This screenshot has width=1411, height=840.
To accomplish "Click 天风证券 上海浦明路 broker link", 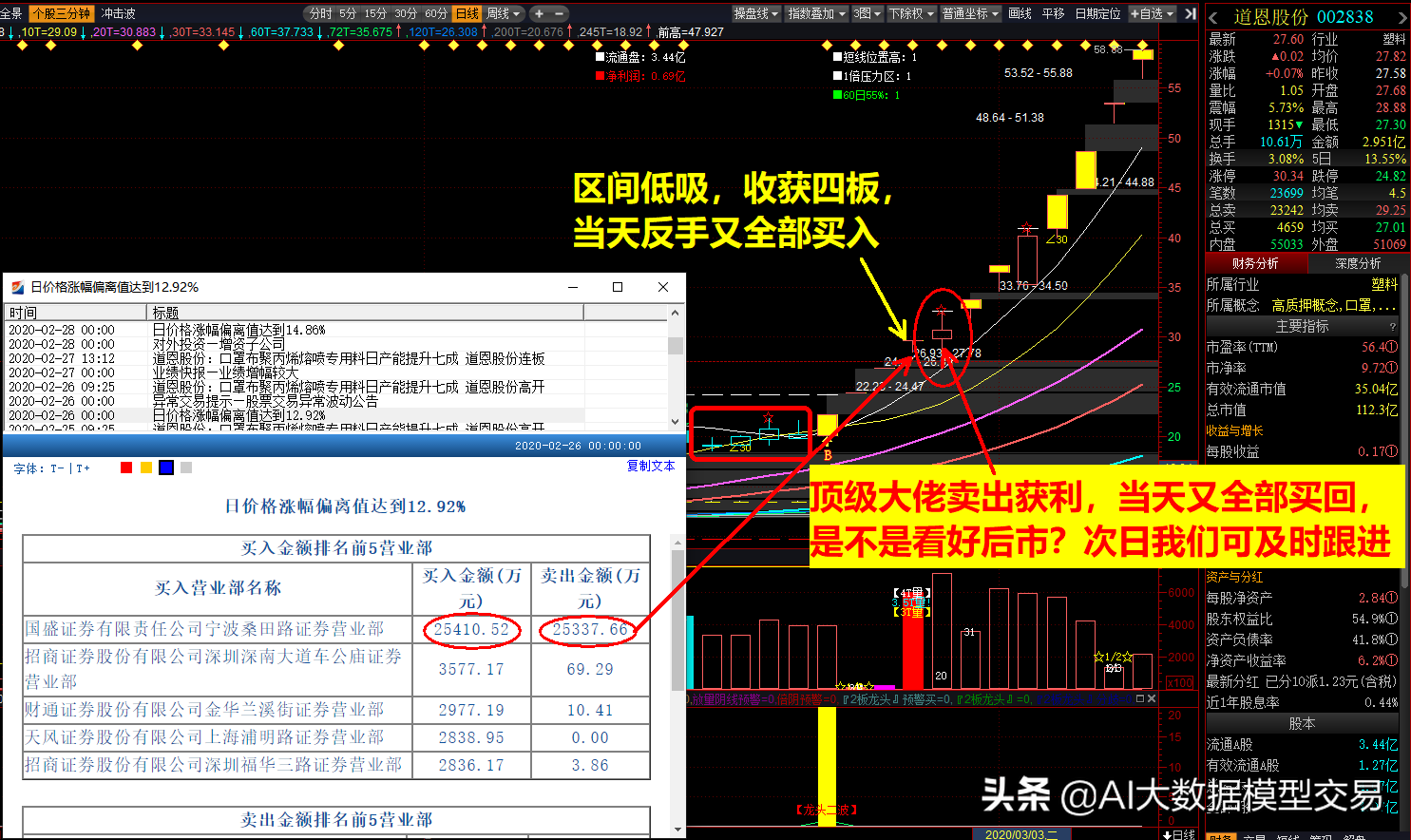I will click(204, 737).
